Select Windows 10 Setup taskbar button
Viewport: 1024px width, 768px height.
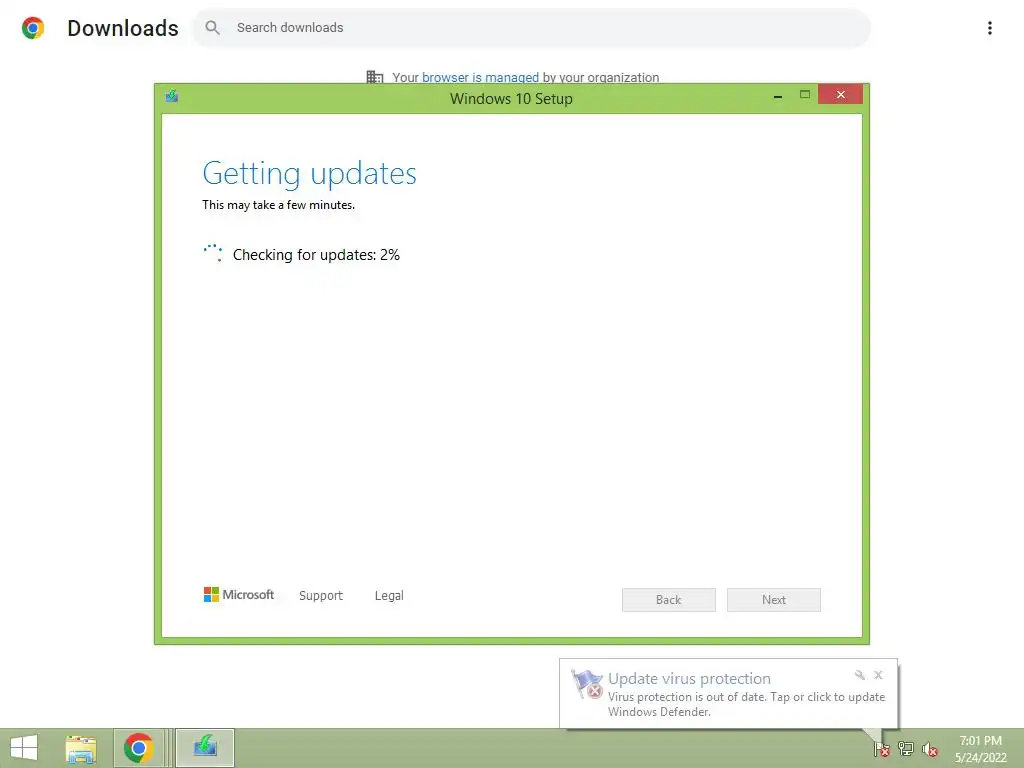(205, 748)
